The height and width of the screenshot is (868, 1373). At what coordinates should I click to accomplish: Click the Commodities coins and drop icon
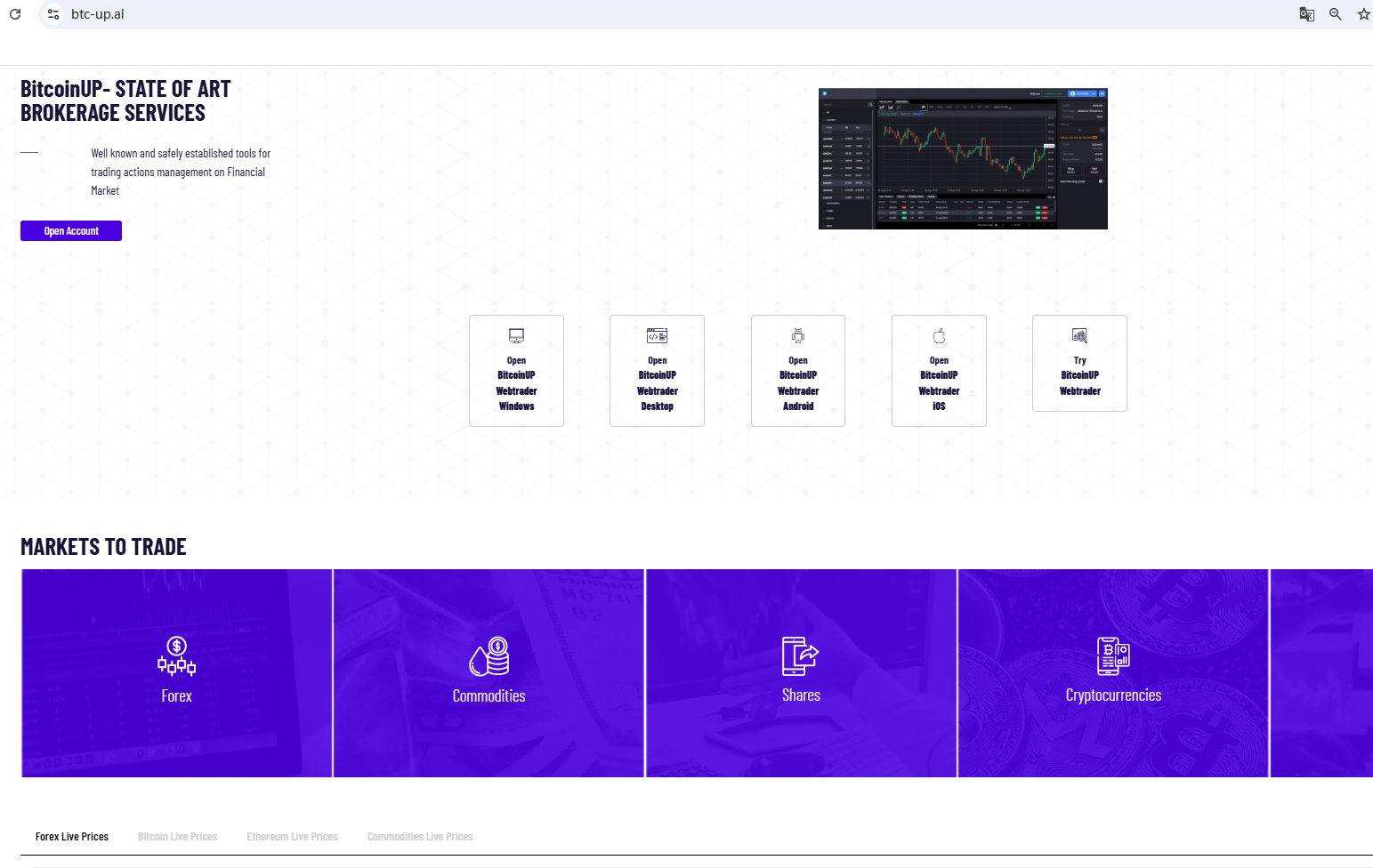coord(489,656)
